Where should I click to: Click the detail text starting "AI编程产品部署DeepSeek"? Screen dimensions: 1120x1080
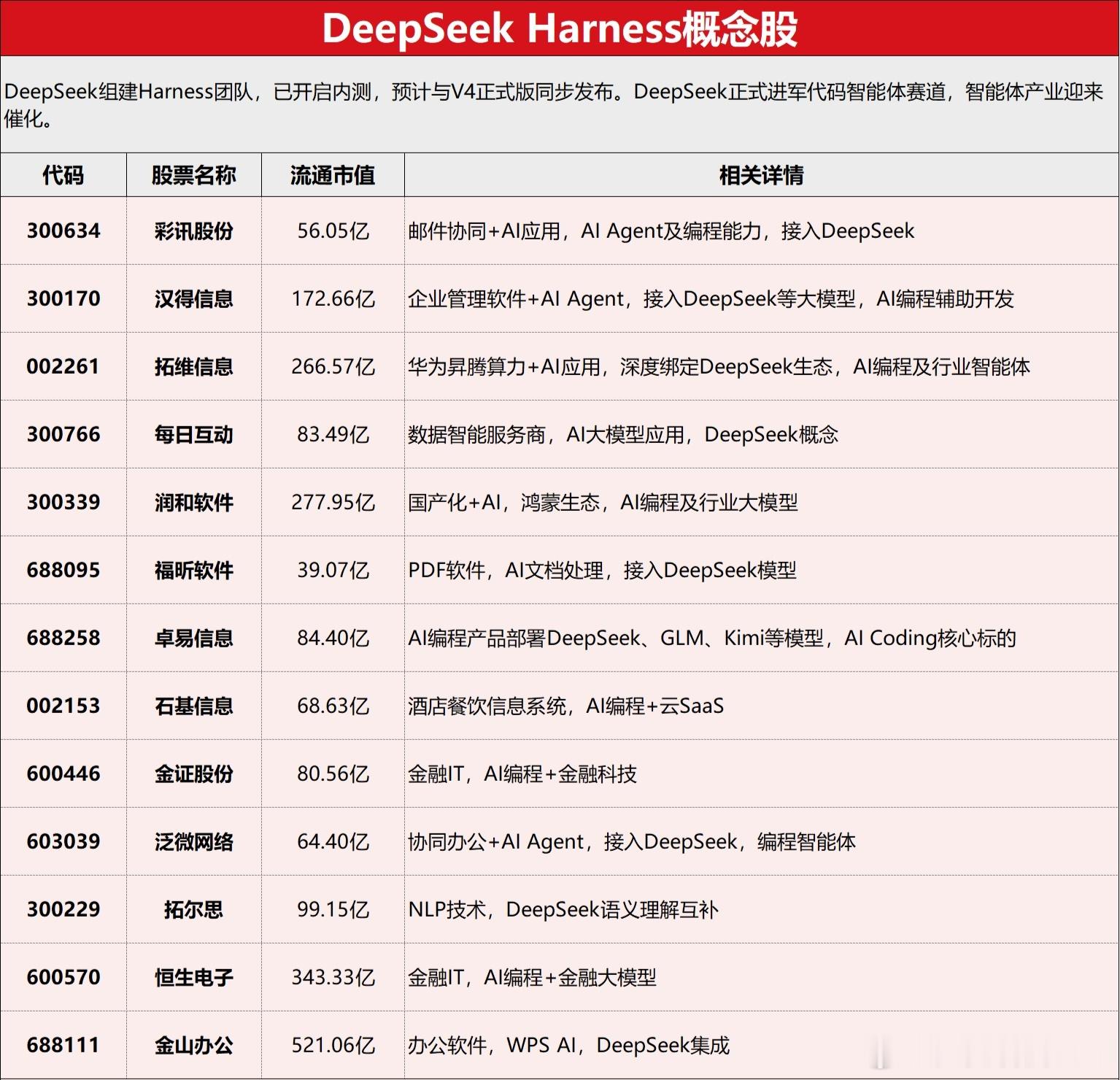(712, 638)
